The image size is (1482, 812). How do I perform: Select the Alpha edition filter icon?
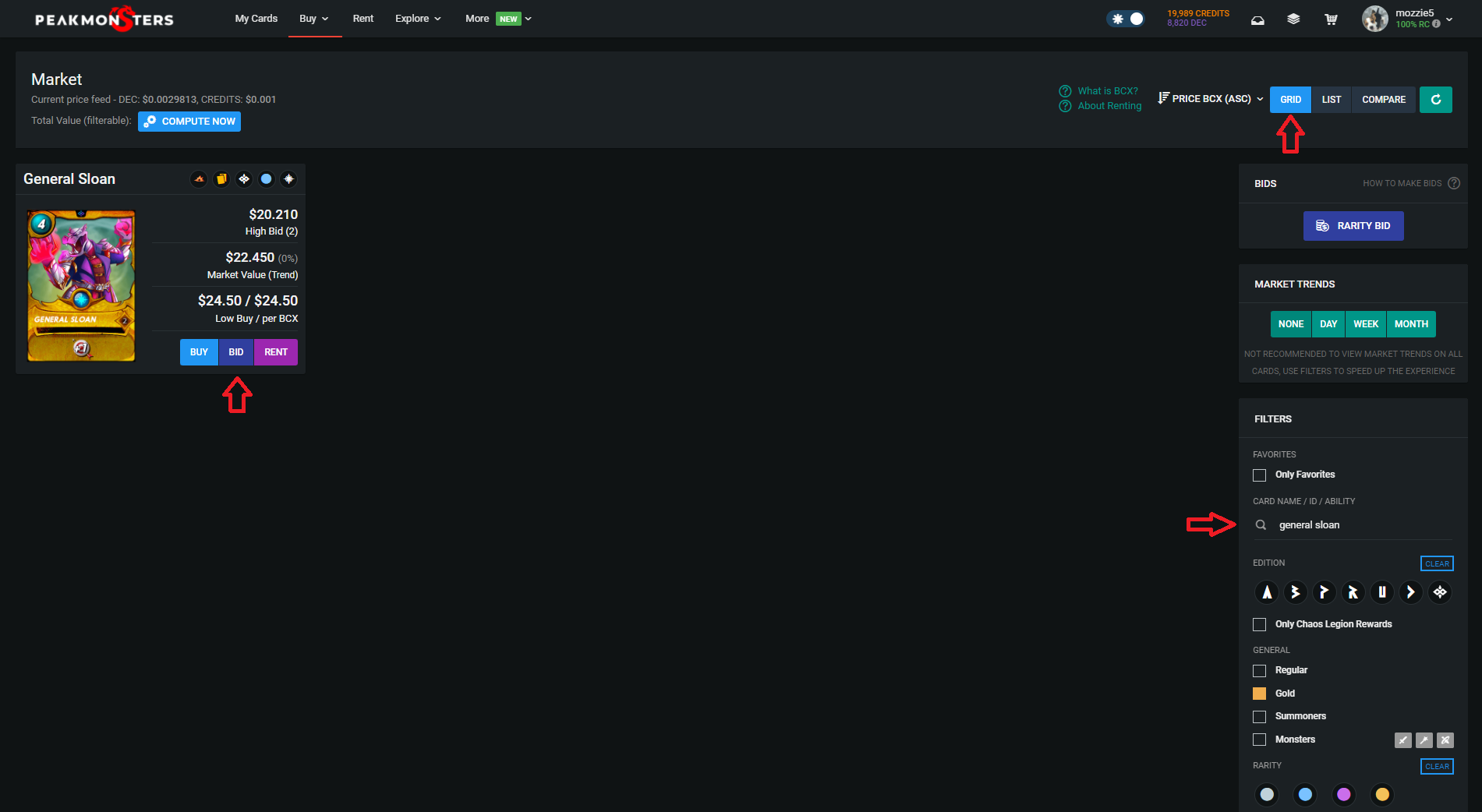tap(1267, 592)
